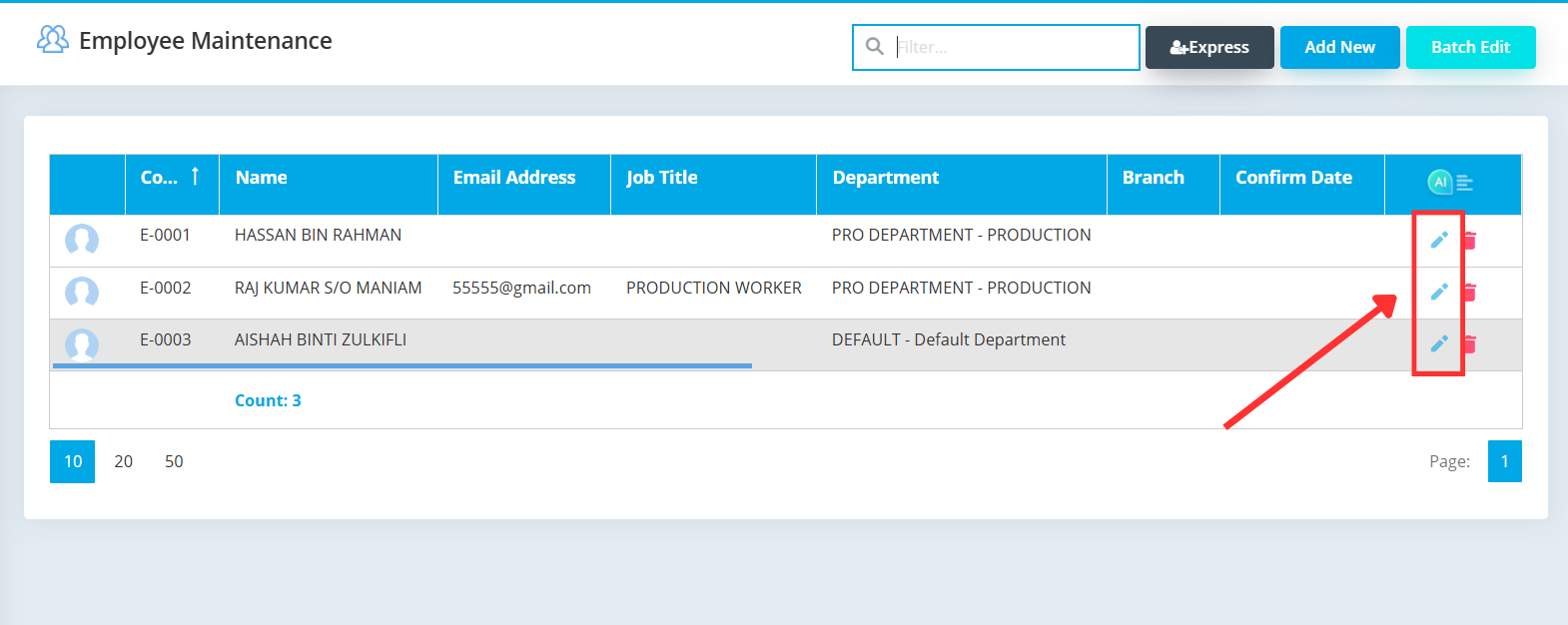This screenshot has width=1568, height=625.
Task: Delete employee E-0002 with trash icon
Action: click(1470, 292)
